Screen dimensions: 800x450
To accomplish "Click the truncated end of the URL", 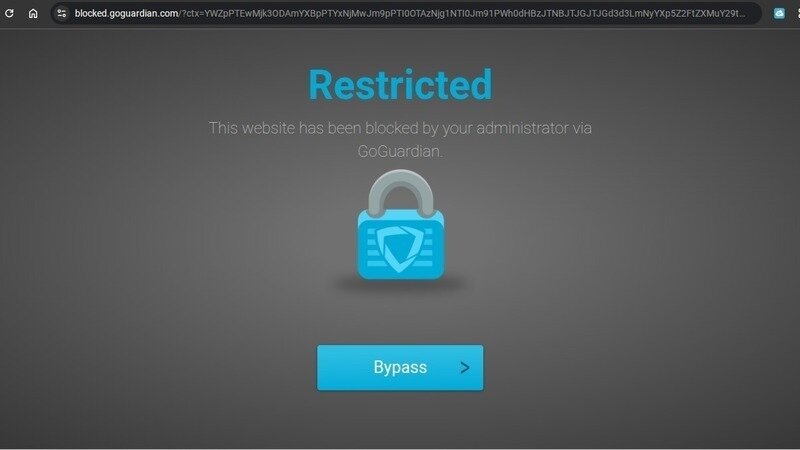I will 735,13.
